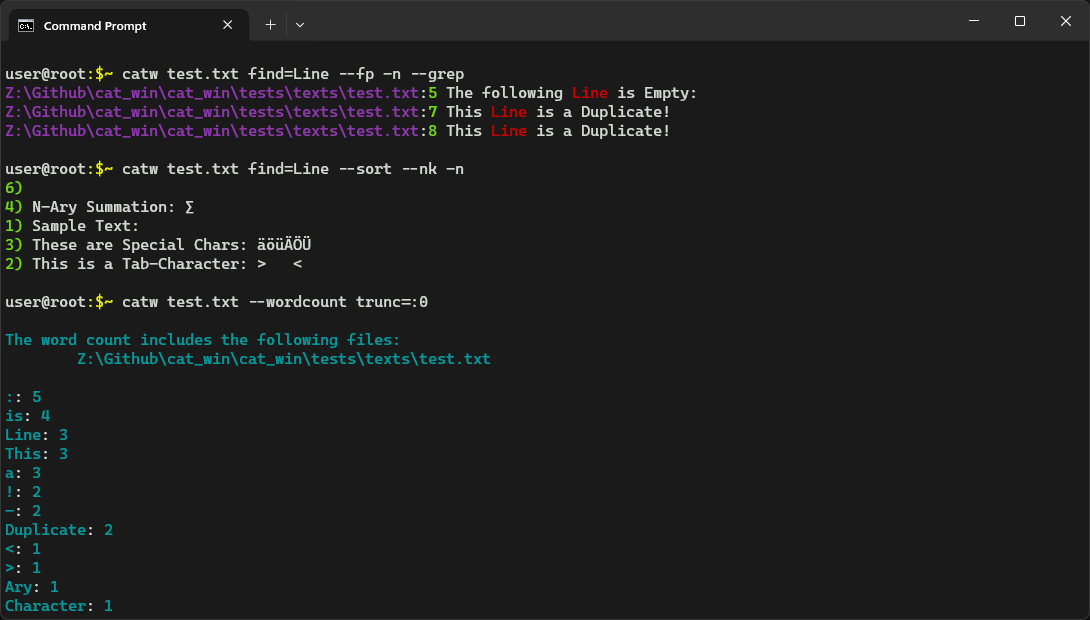This screenshot has height=620, width=1090.
Task: Click the green line number 8
Action: [x=433, y=131]
